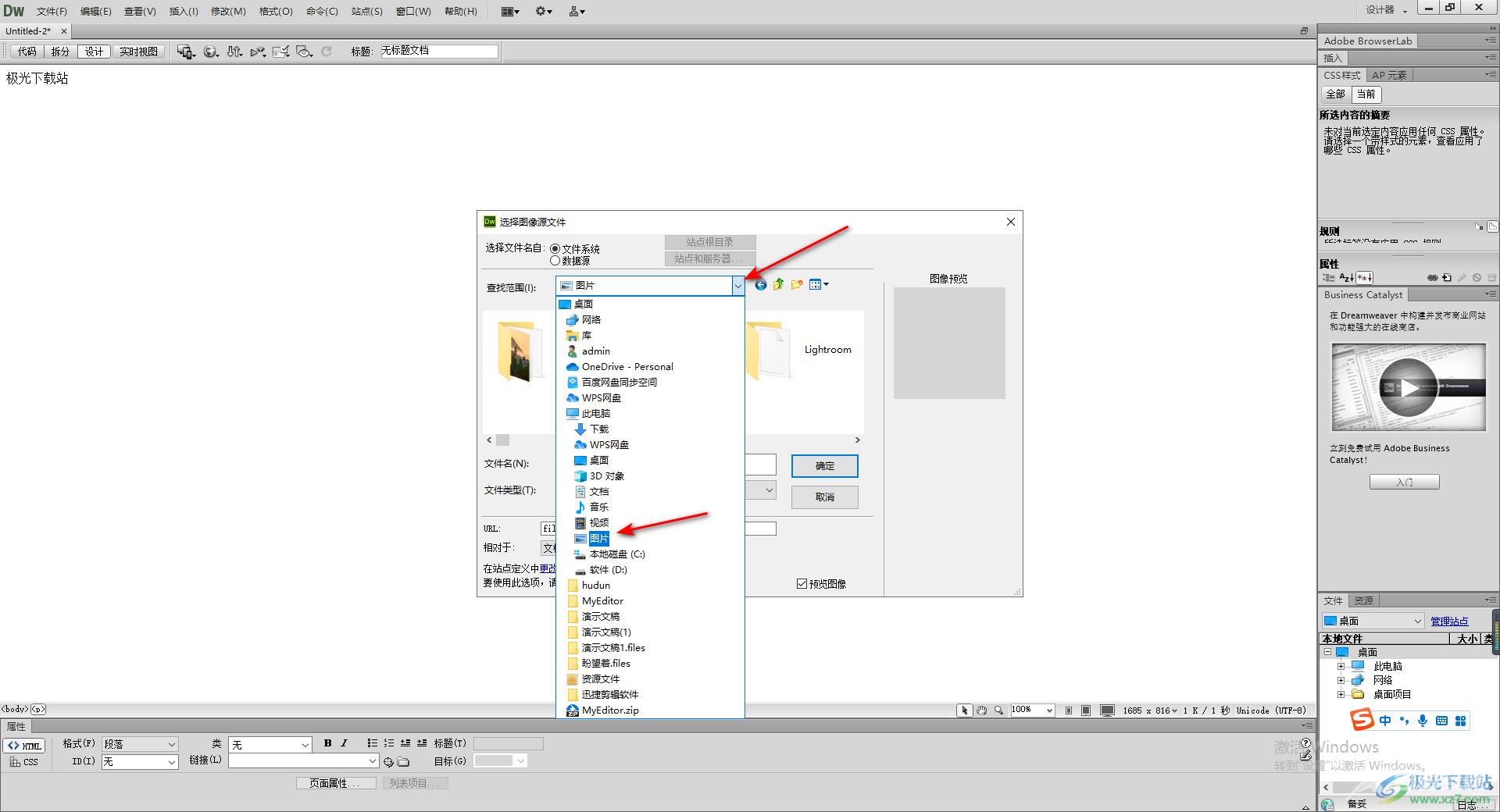Click the 取消 button in dialog
Screen dimensions: 1500x812
click(825, 497)
